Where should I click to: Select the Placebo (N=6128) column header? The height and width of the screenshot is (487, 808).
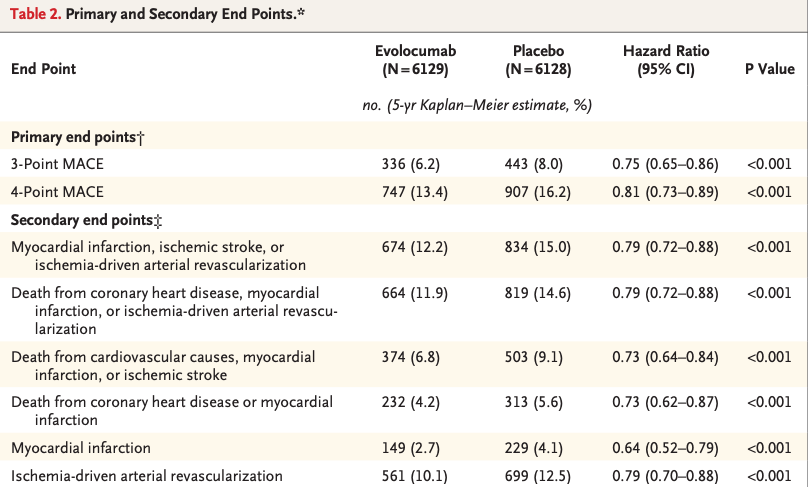[x=538, y=59]
